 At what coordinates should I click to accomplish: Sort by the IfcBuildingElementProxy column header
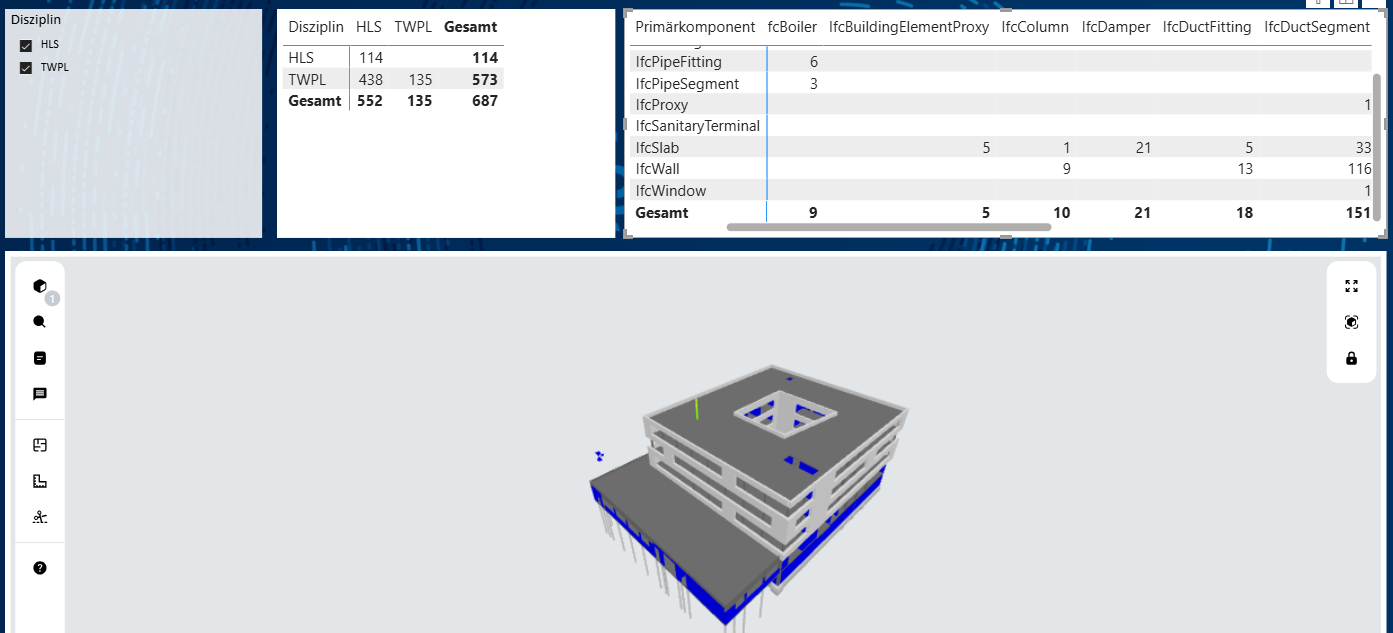click(x=909, y=27)
